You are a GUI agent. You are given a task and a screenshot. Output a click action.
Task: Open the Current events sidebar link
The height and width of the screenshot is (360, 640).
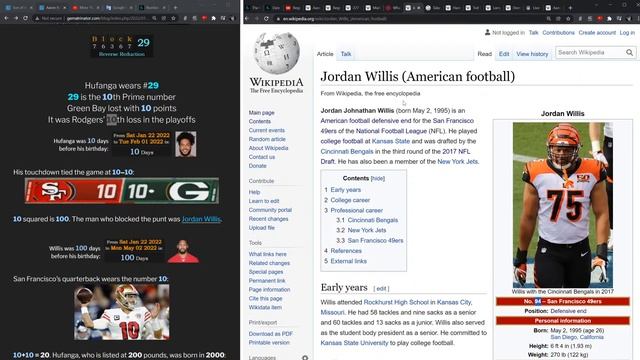(x=267, y=130)
